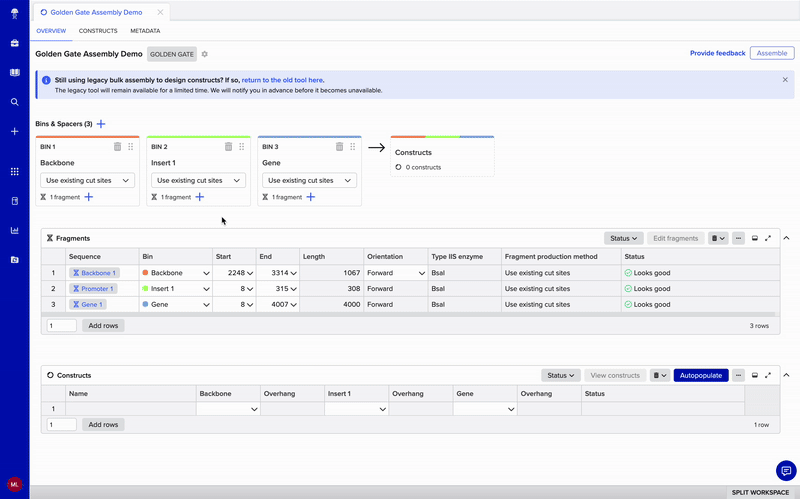Viewport: 800px width, 499px height.
Task: Switch to the Metadata tab
Action: click(145, 31)
